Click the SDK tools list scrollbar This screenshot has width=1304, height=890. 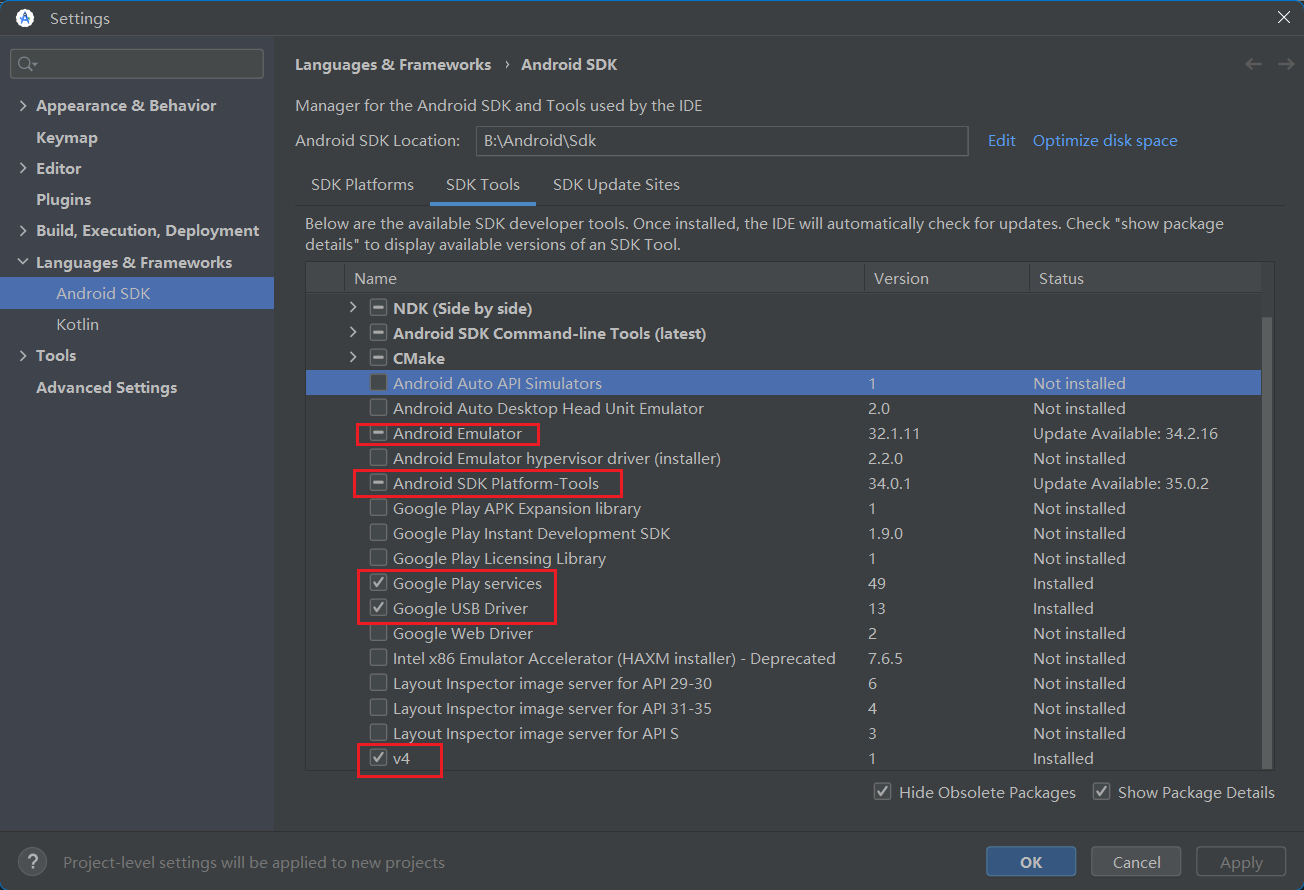pyautogui.click(x=1267, y=543)
